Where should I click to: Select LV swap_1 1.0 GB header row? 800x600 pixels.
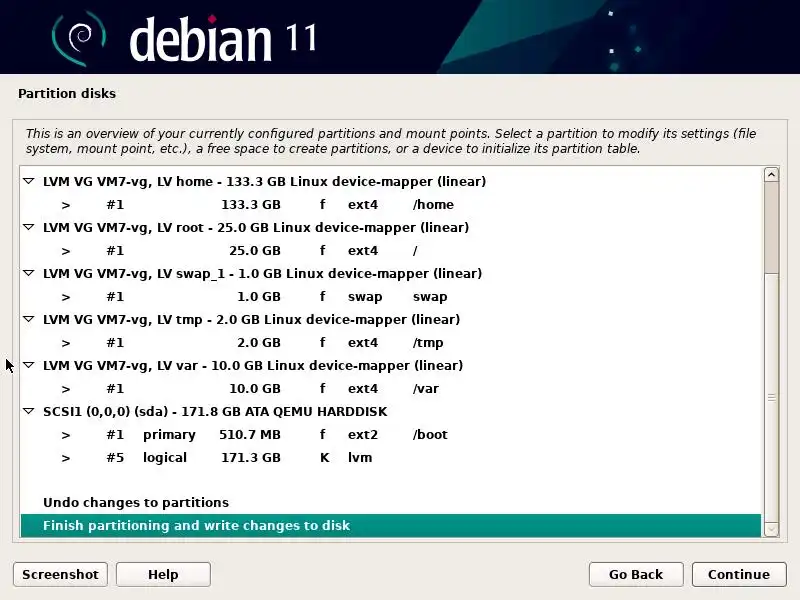(x=391, y=273)
